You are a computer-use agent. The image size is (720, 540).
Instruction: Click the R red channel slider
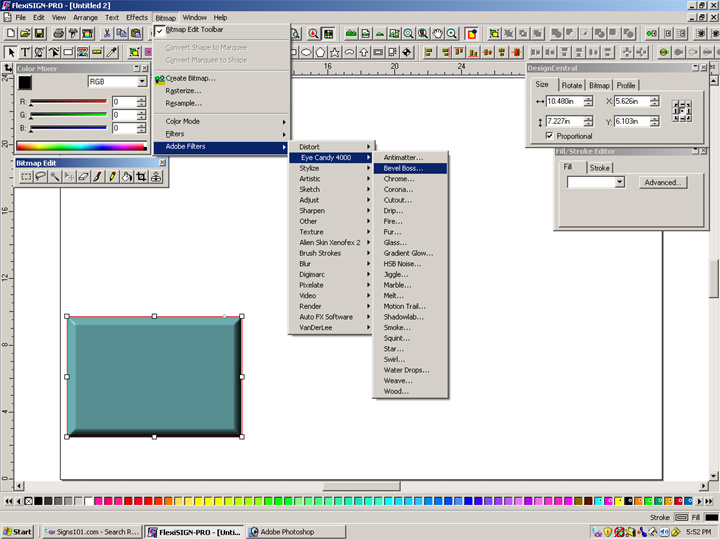(68, 102)
